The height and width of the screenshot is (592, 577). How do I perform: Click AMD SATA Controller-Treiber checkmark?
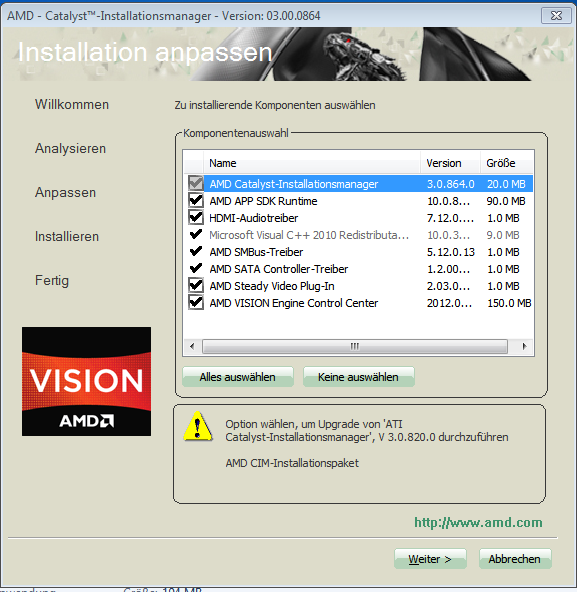click(x=196, y=269)
